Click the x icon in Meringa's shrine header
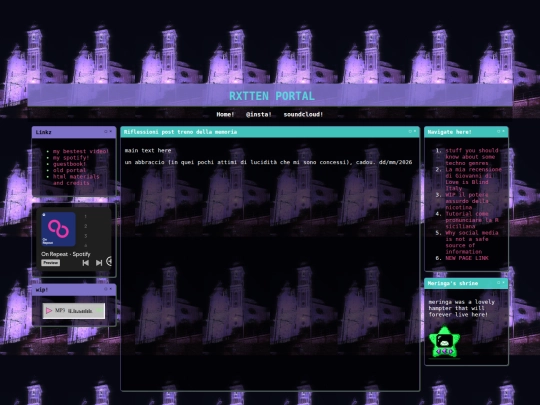The image size is (540, 405). pos(503,282)
